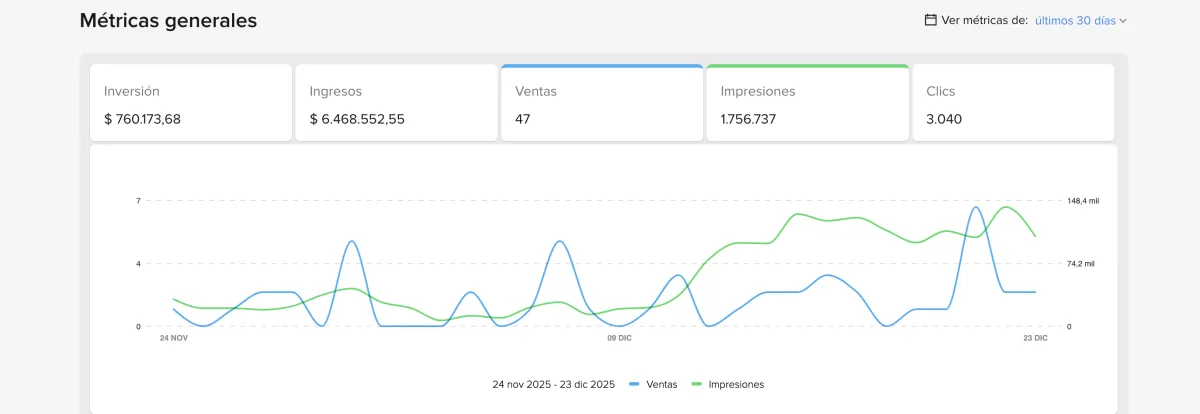Click the chevron next to últimos 30 días

coord(1123,20)
